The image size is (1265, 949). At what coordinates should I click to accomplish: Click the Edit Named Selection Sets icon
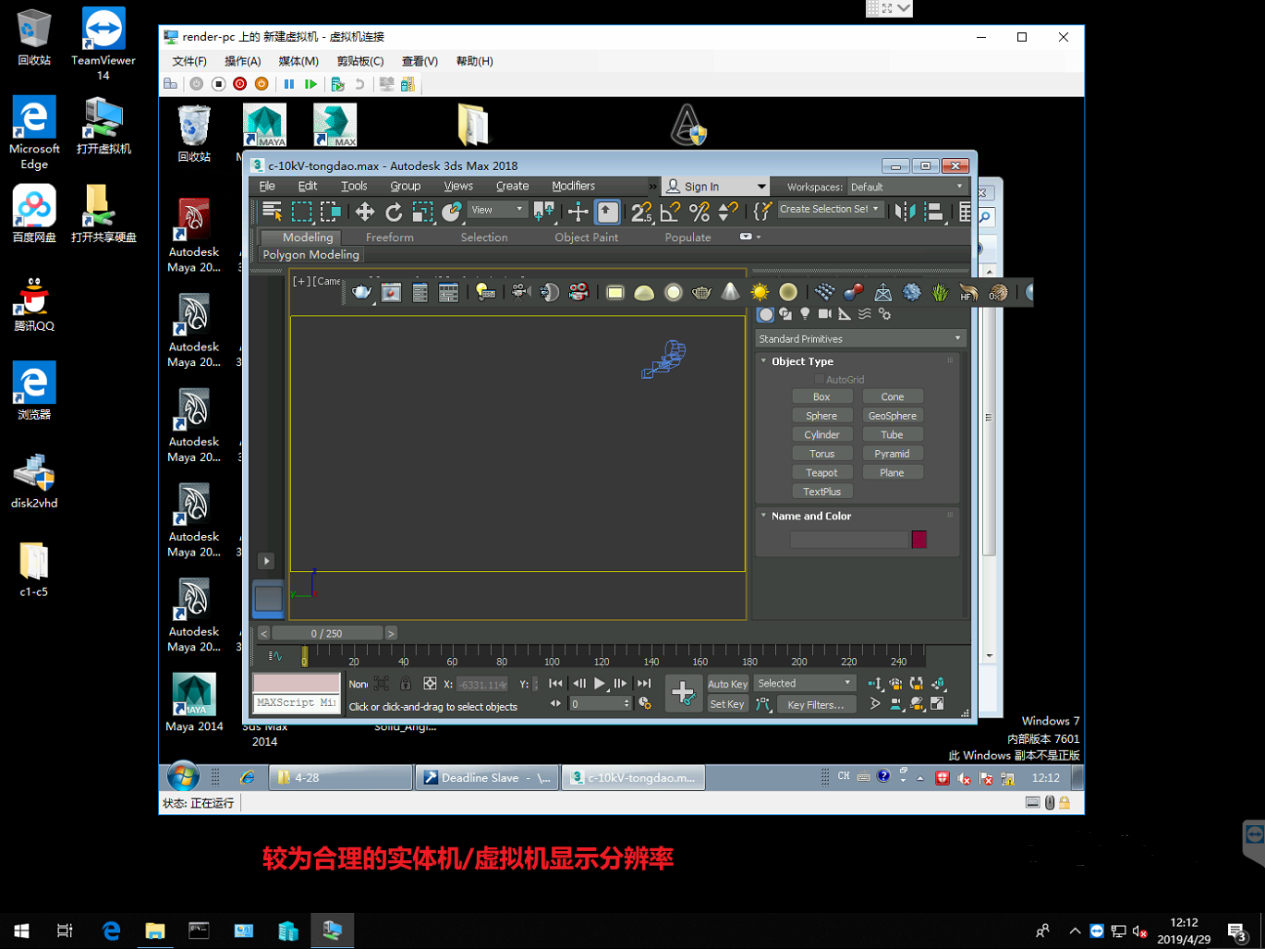[763, 211]
